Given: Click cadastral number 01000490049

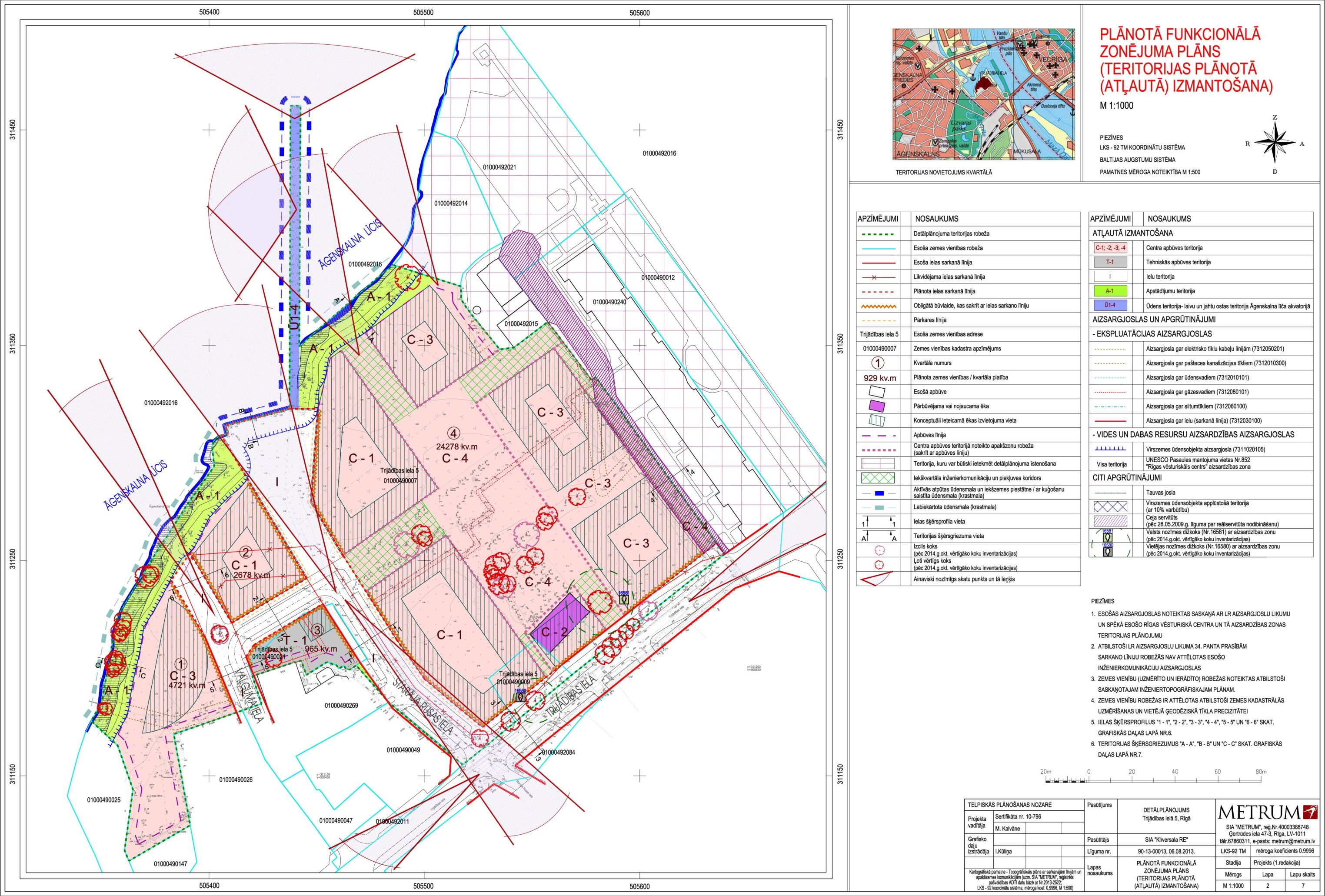Looking at the screenshot, I should click(403, 750).
